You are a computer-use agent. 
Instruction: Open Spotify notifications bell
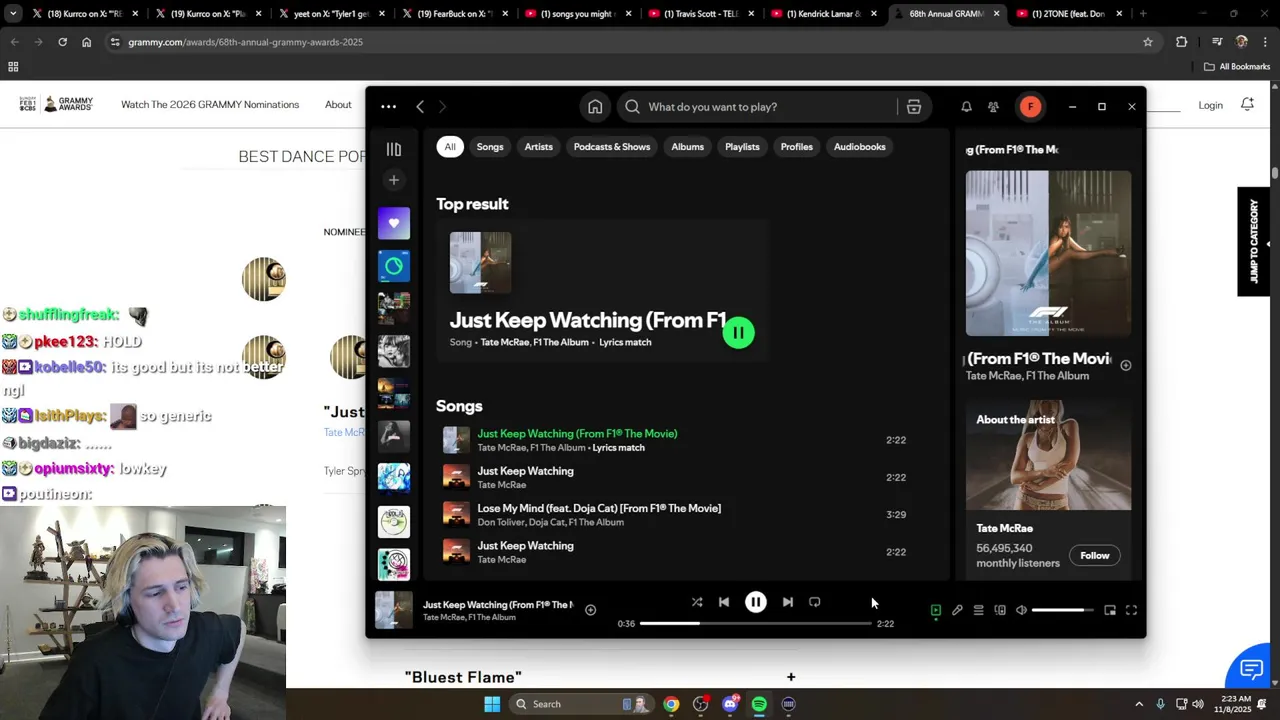966,107
